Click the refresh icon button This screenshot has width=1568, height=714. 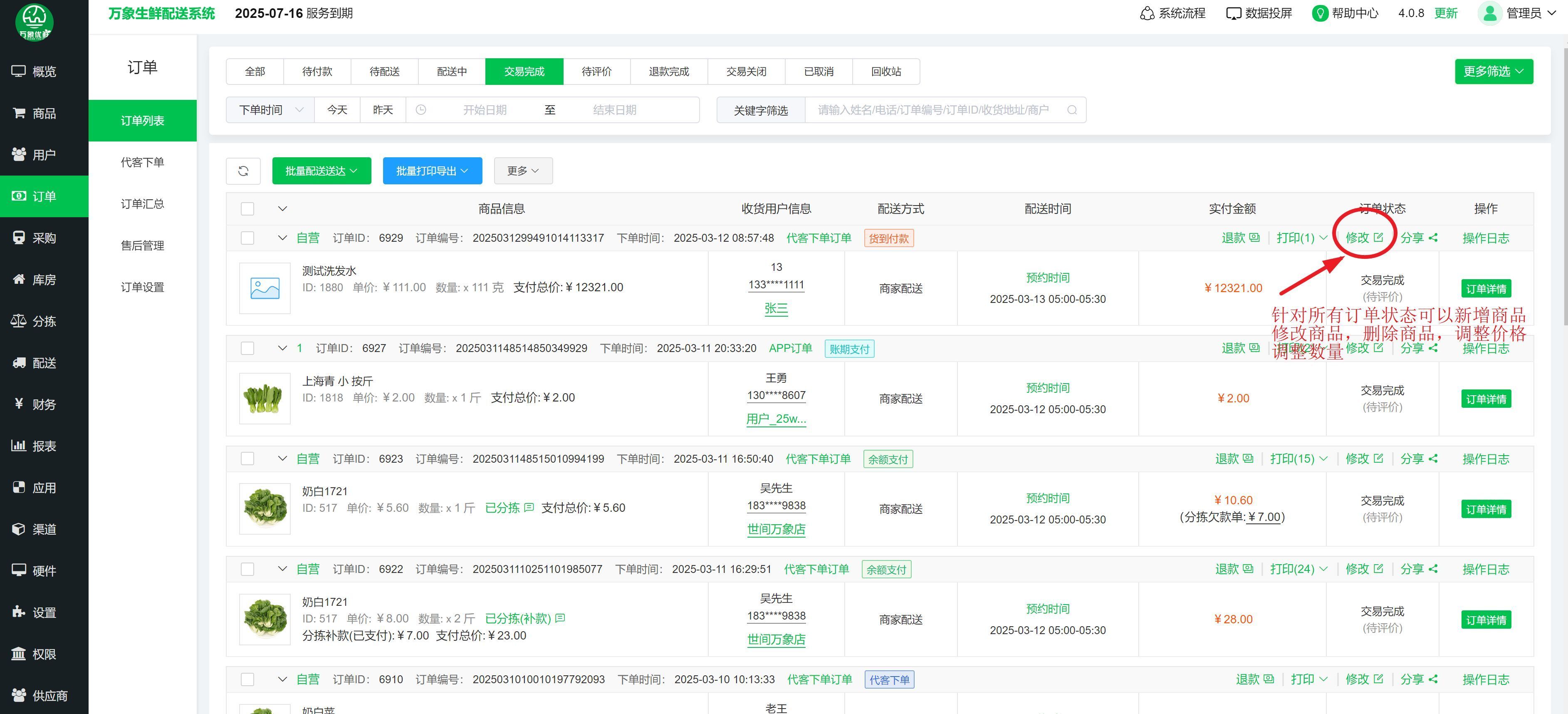[243, 171]
